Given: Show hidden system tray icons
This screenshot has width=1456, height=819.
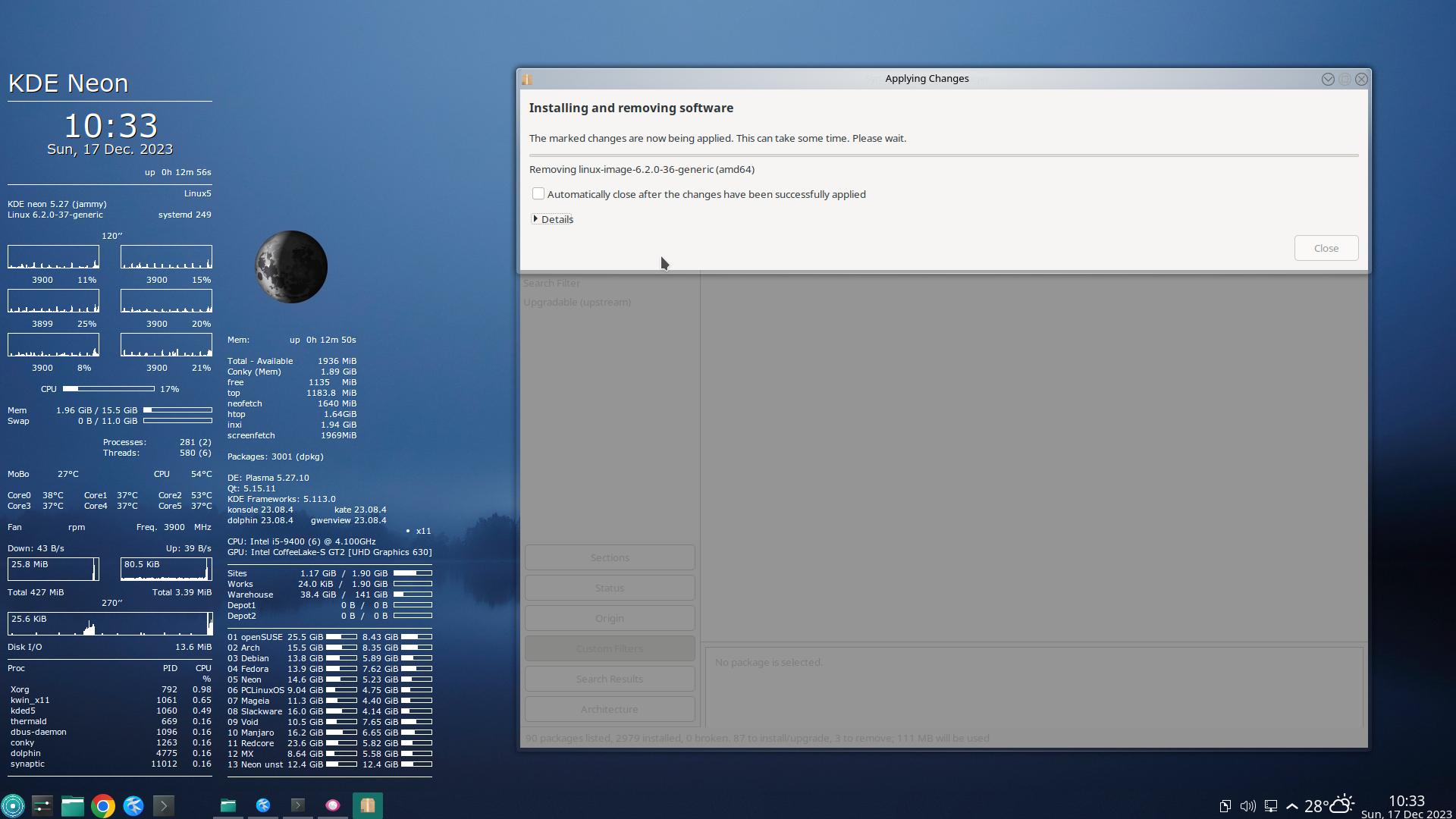Looking at the screenshot, I should 1292,806.
